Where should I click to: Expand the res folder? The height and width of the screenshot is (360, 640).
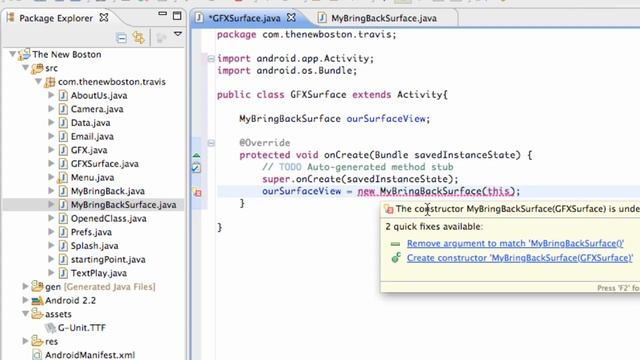[x=25, y=341]
